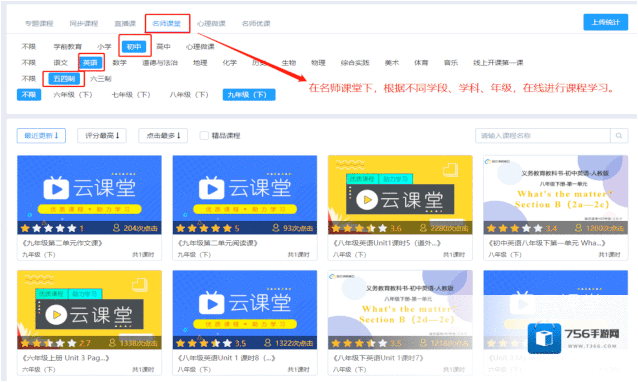Screen dimensions: 638x382
Task: Switch to the 同步课程 tab
Action: tap(84, 24)
